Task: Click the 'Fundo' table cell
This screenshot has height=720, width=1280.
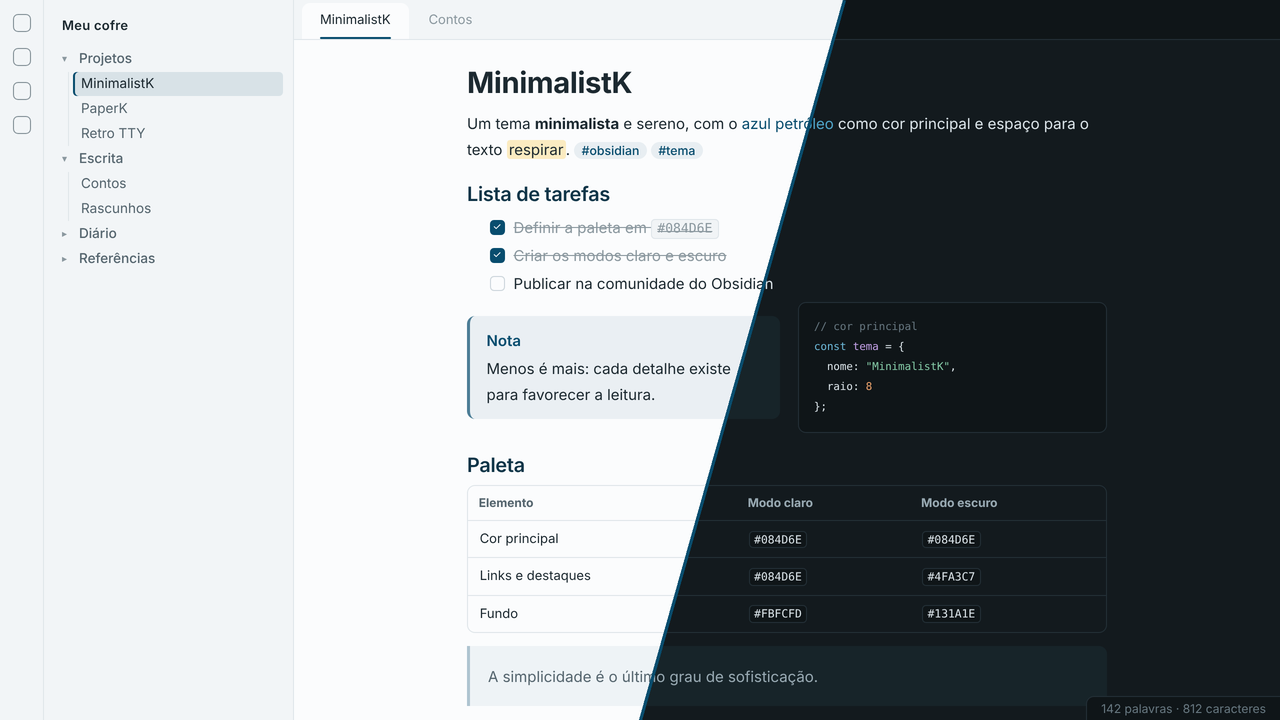Action: (499, 614)
